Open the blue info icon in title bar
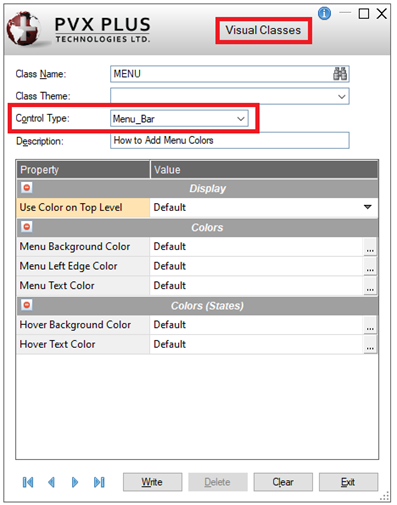The height and width of the screenshot is (505, 397). coord(324,14)
